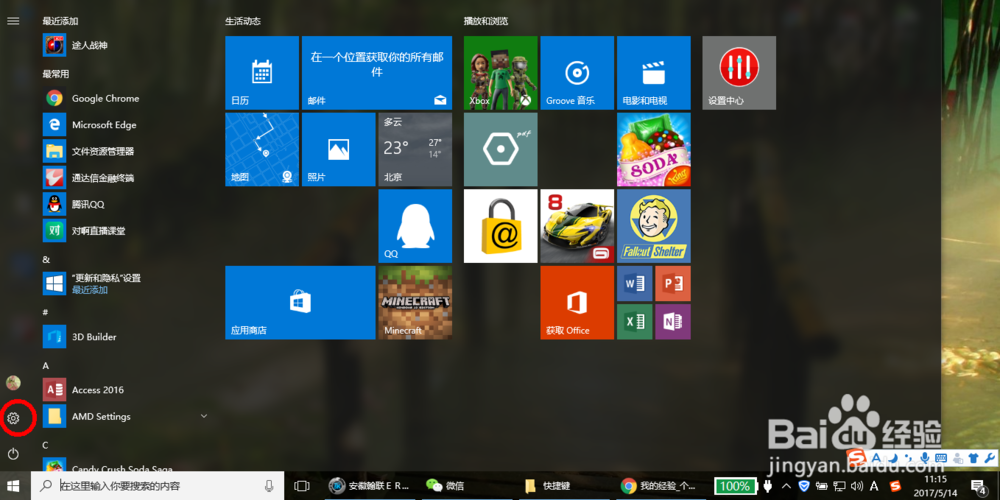Viewport: 1000px width, 500px height.
Task: Open the 应用商店 store tile
Action: pos(300,302)
